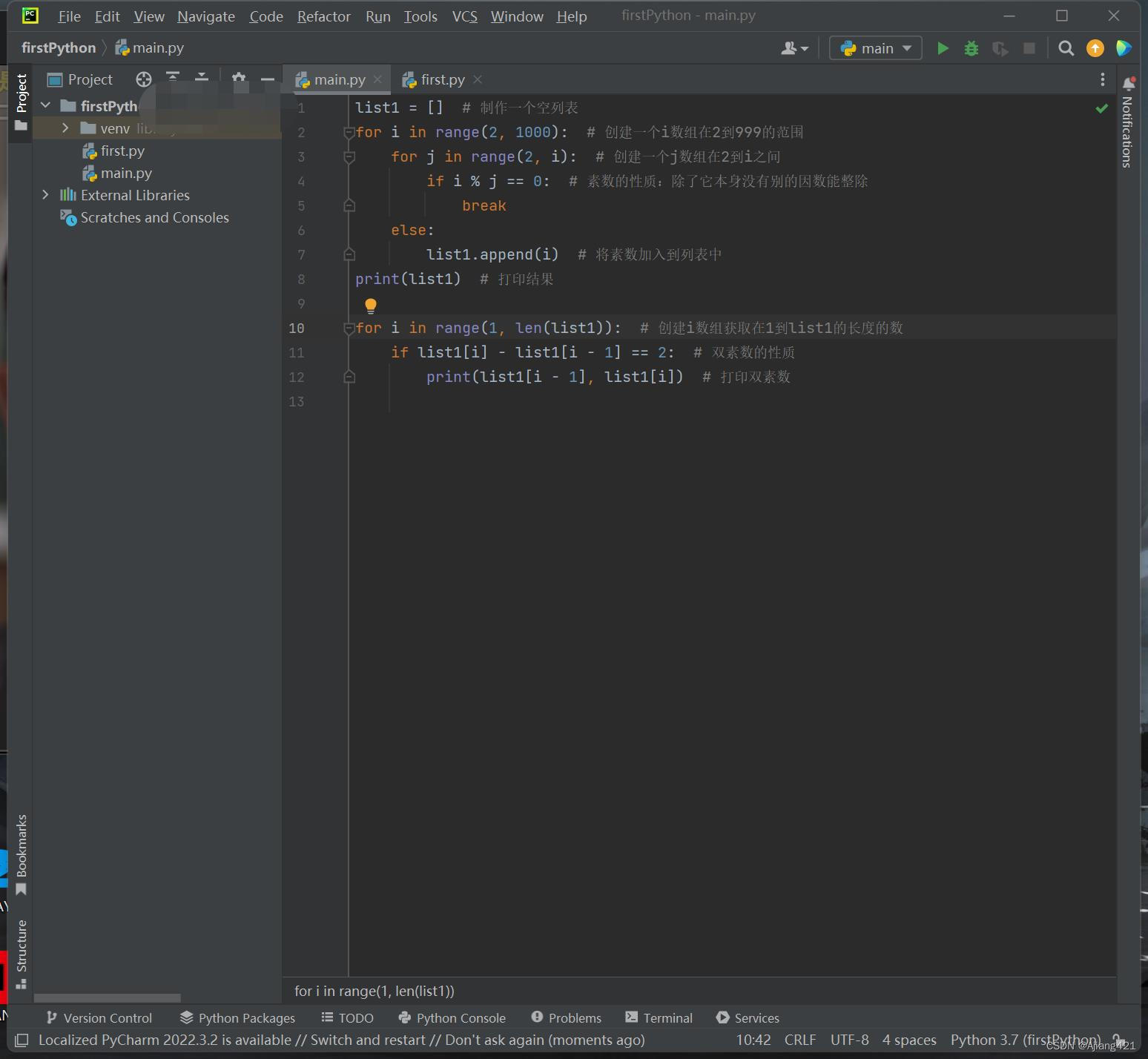Switch to the first.py editor tab
Image resolution: width=1148 pixels, height=1059 pixels.
tap(443, 79)
